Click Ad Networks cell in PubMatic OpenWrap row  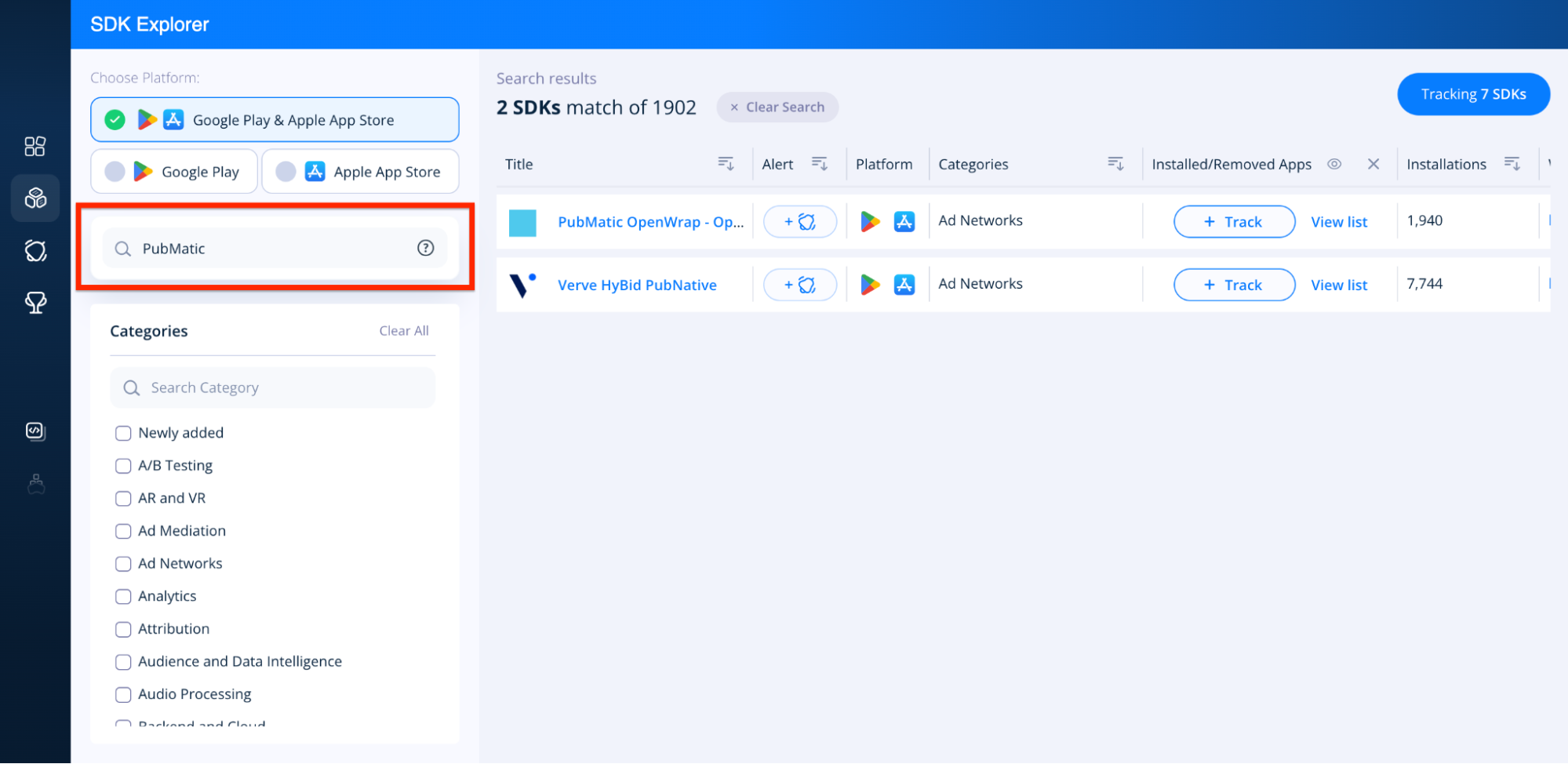tap(980, 220)
